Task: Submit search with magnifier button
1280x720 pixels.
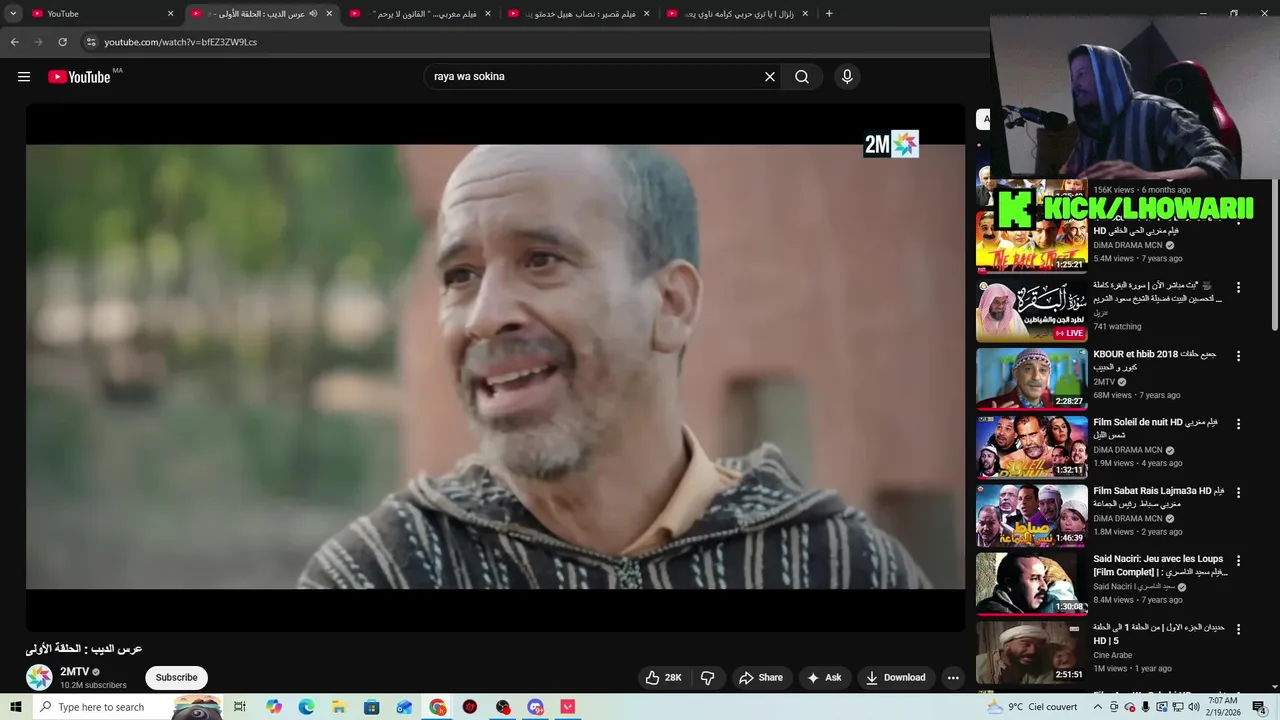Action: [802, 77]
